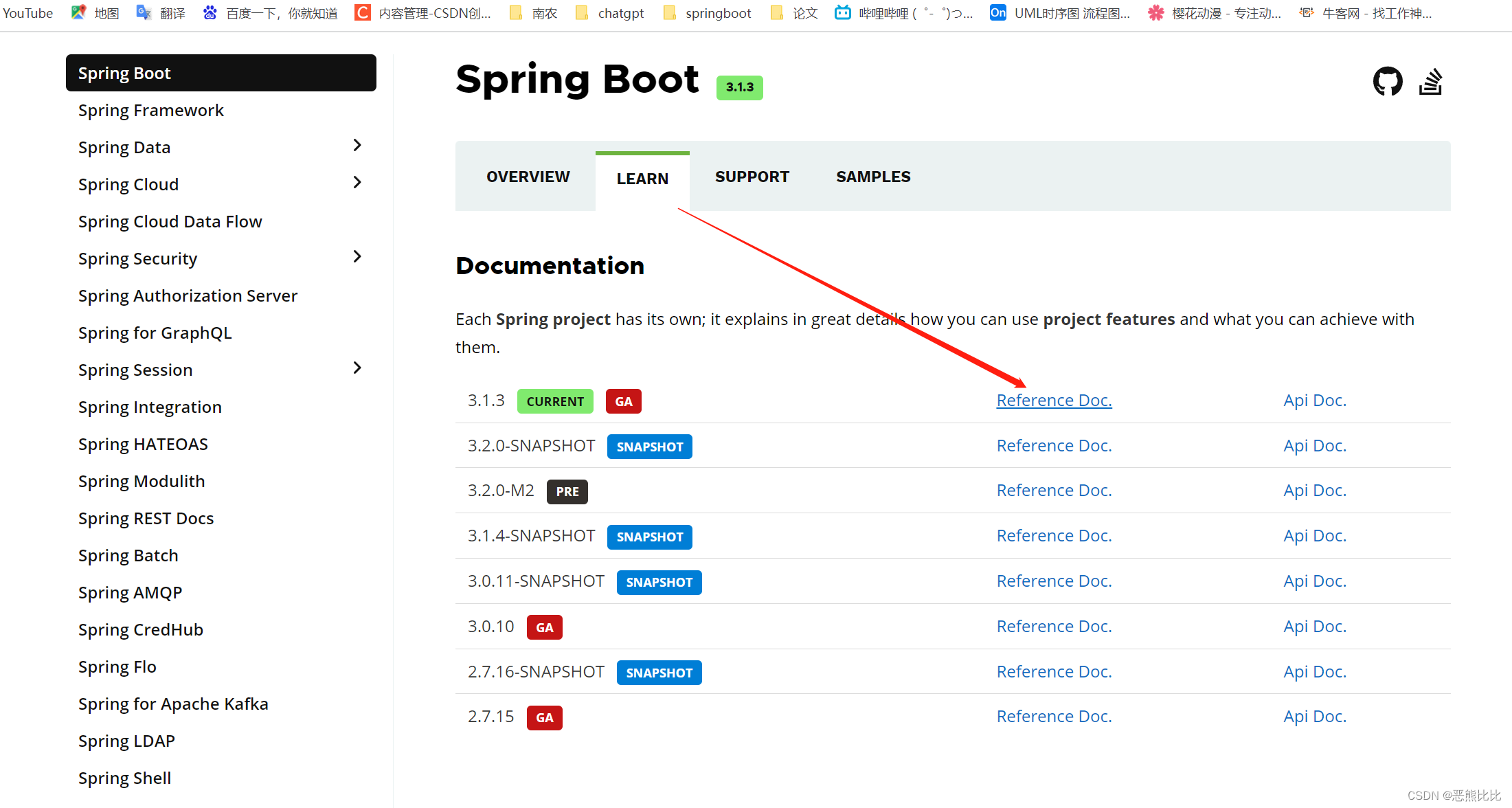Viewport: 1512px width, 808px height.
Task: Open the 牛客网 bookmark
Action: (1366, 13)
